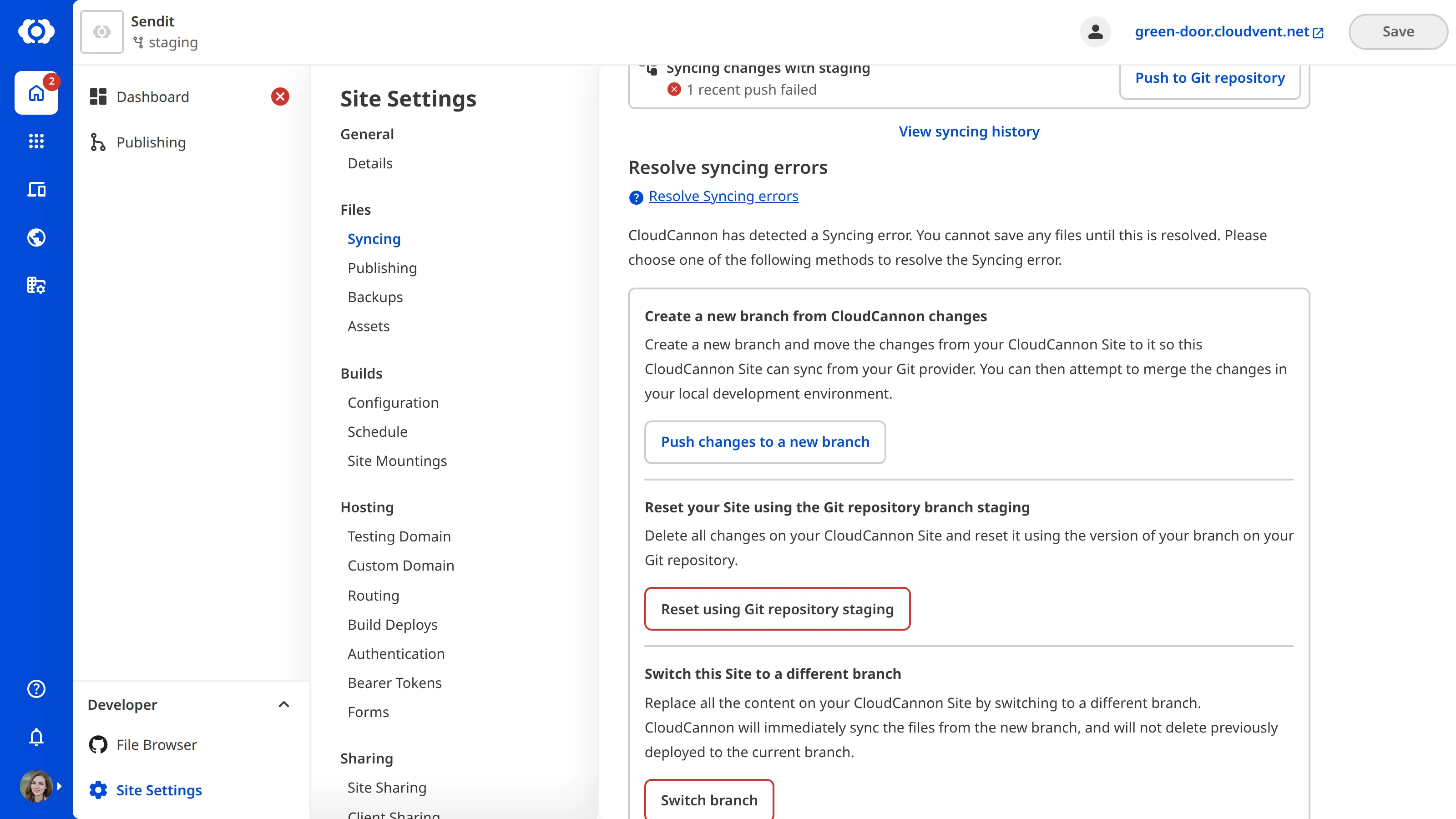Click Push to Git repository button
1456x819 pixels.
[1209, 78]
